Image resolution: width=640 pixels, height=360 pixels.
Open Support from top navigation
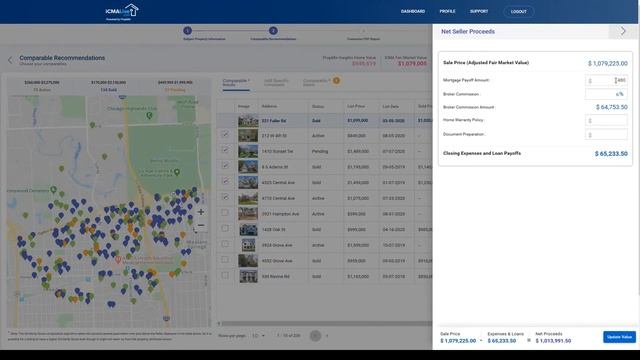[x=479, y=11]
